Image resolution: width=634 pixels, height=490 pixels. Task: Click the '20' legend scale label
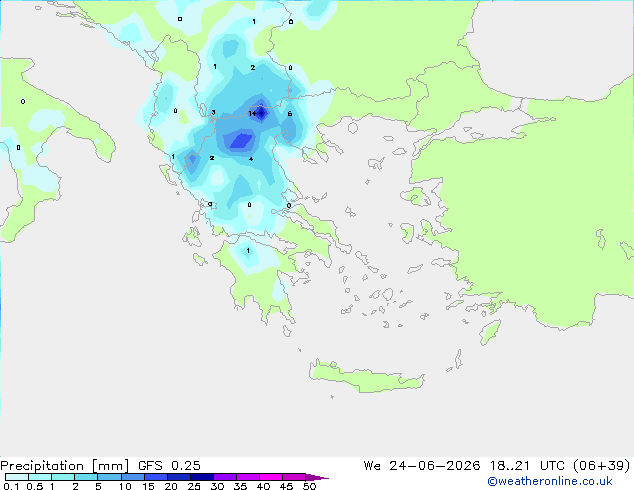coord(171,486)
